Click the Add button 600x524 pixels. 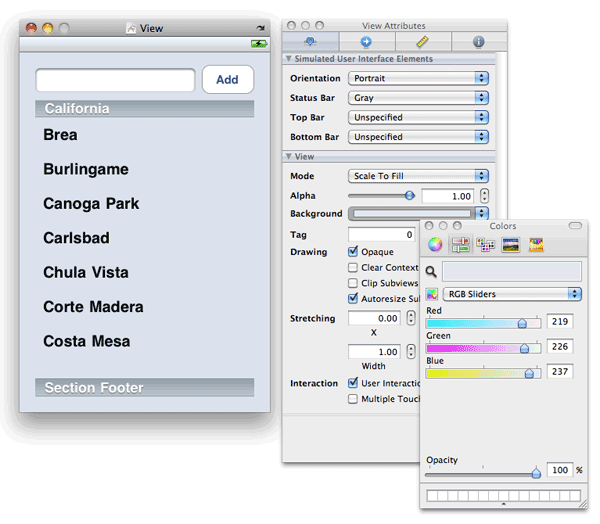[x=227, y=80]
